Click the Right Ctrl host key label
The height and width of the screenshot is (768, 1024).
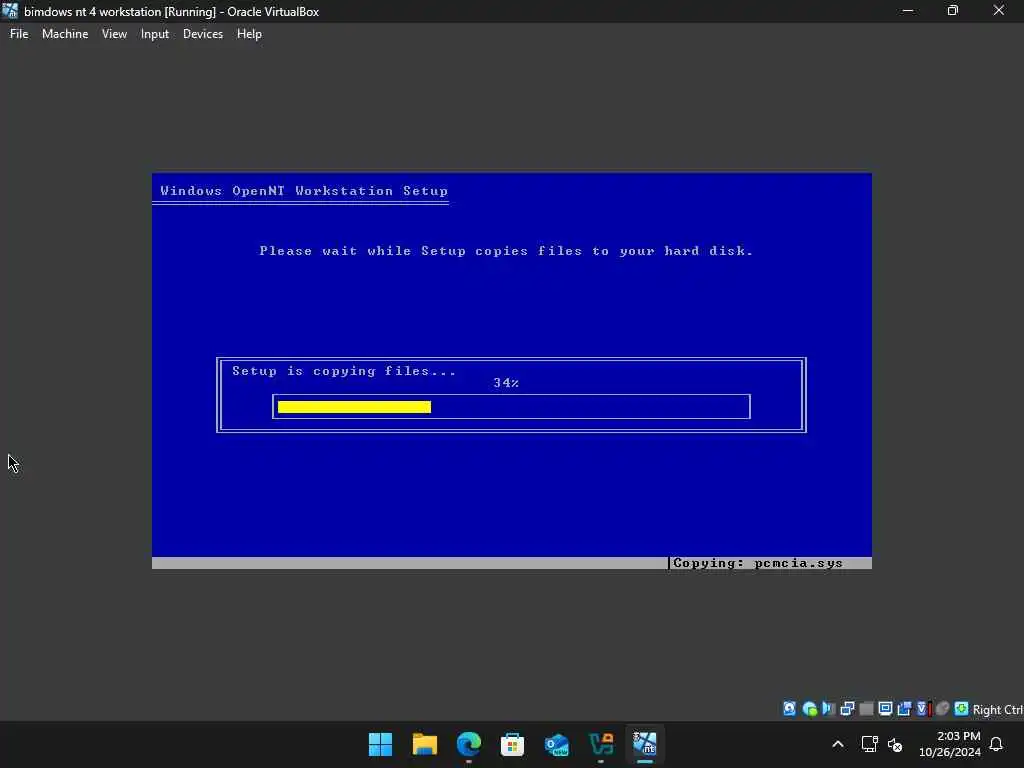997,710
